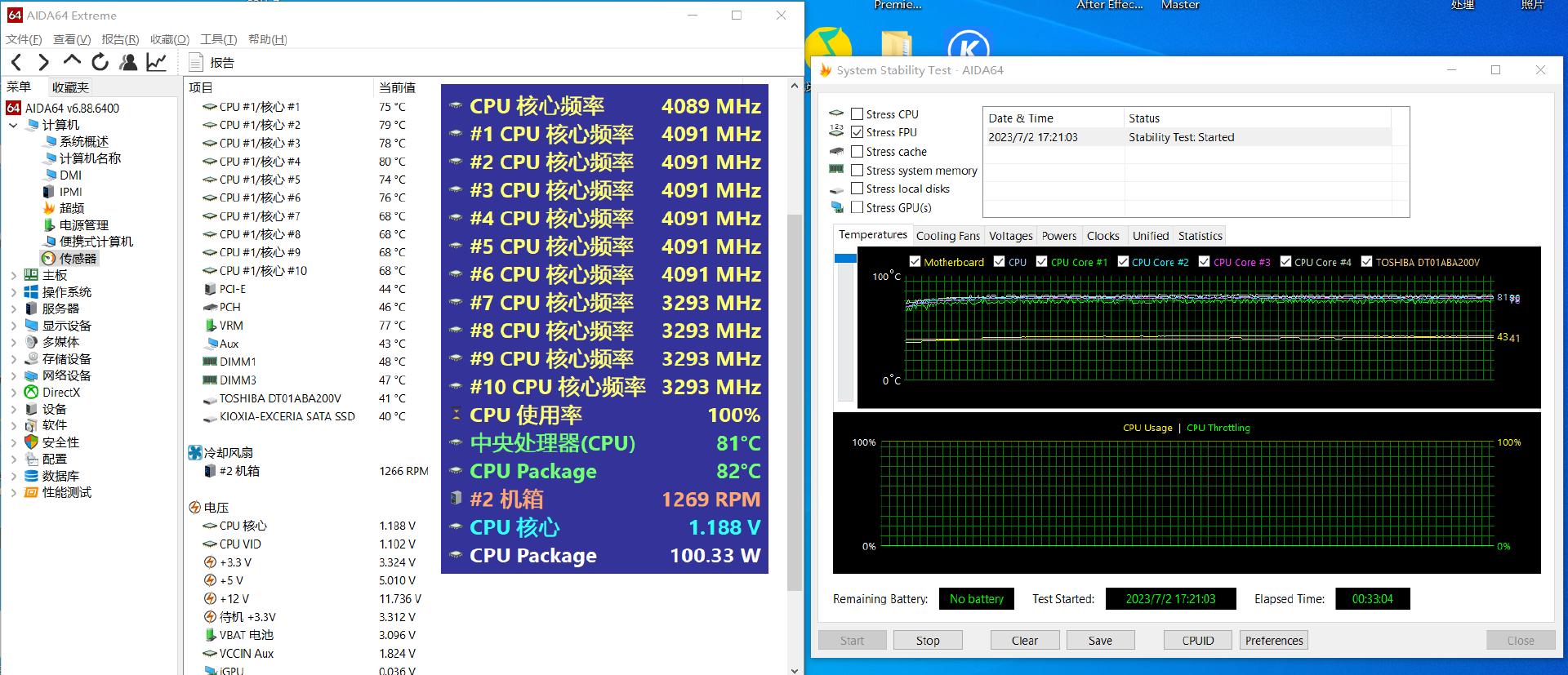Screen dimensions: 1568x675
Task: Expand the 显示设备 tree node
Action: coord(13,326)
